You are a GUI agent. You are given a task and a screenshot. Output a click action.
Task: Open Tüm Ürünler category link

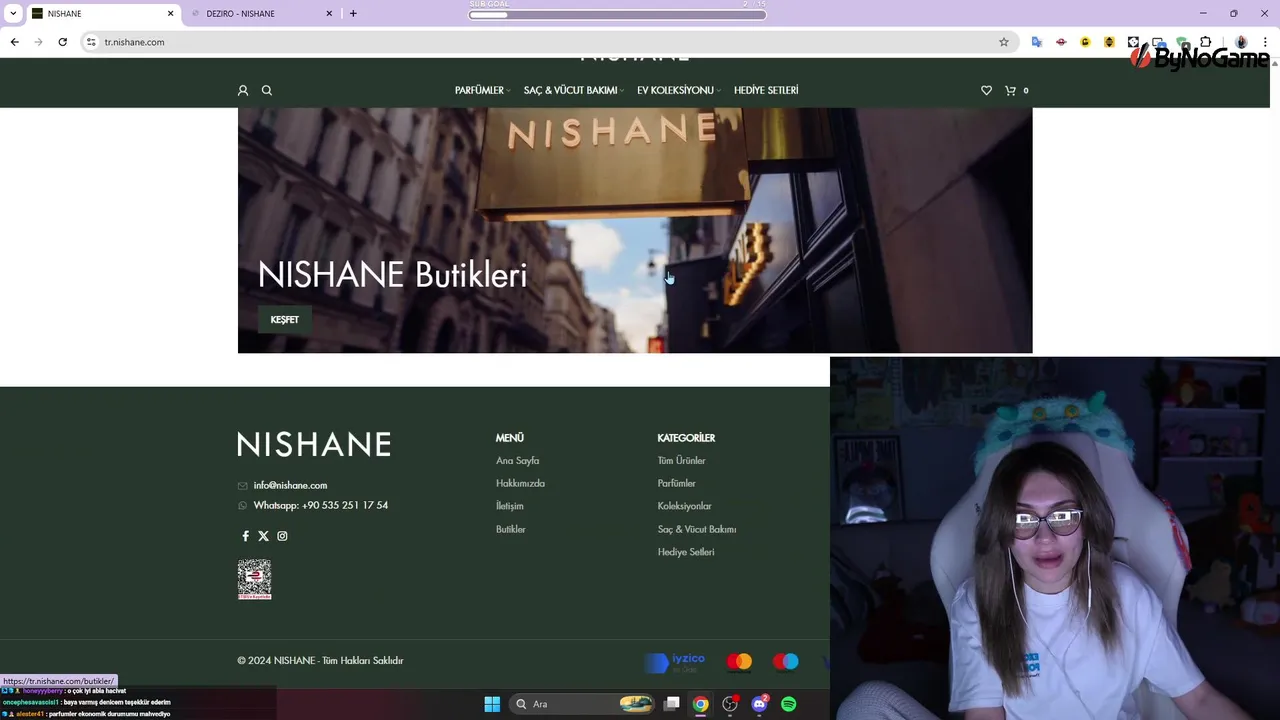pos(681,460)
